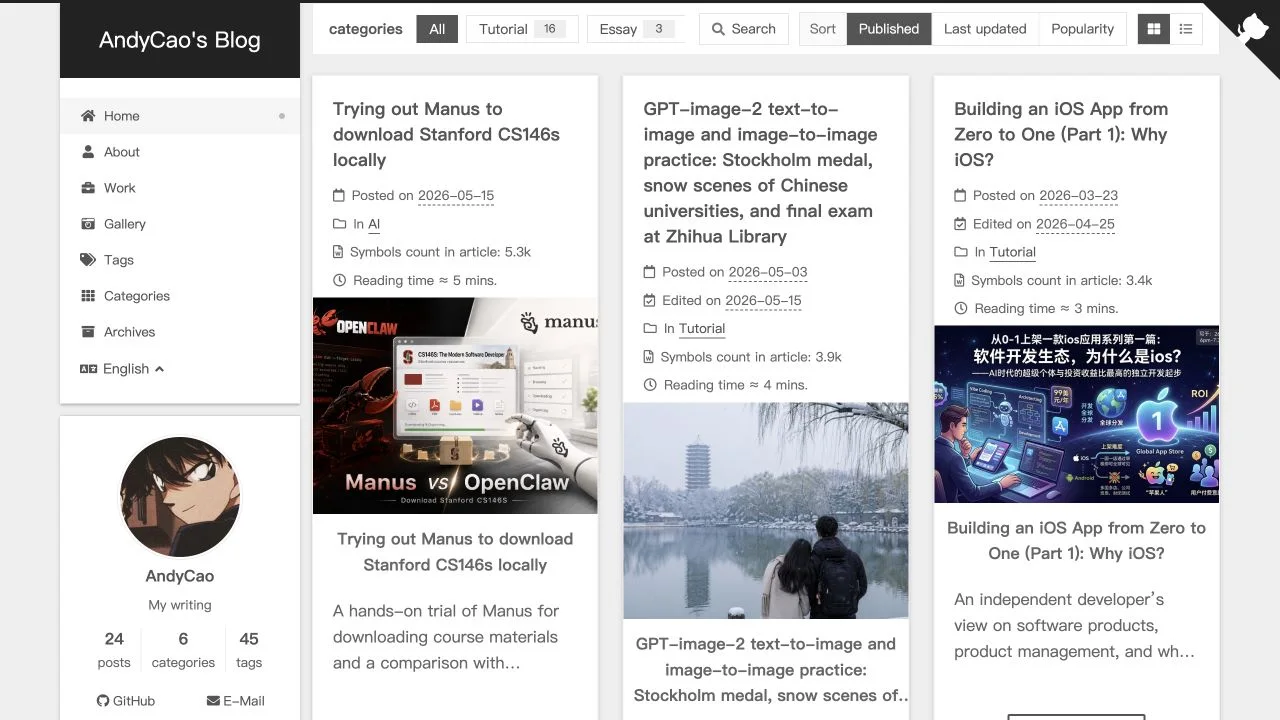The image size is (1280, 720).
Task: Click the Home house icon in sidebar
Action: (88, 116)
